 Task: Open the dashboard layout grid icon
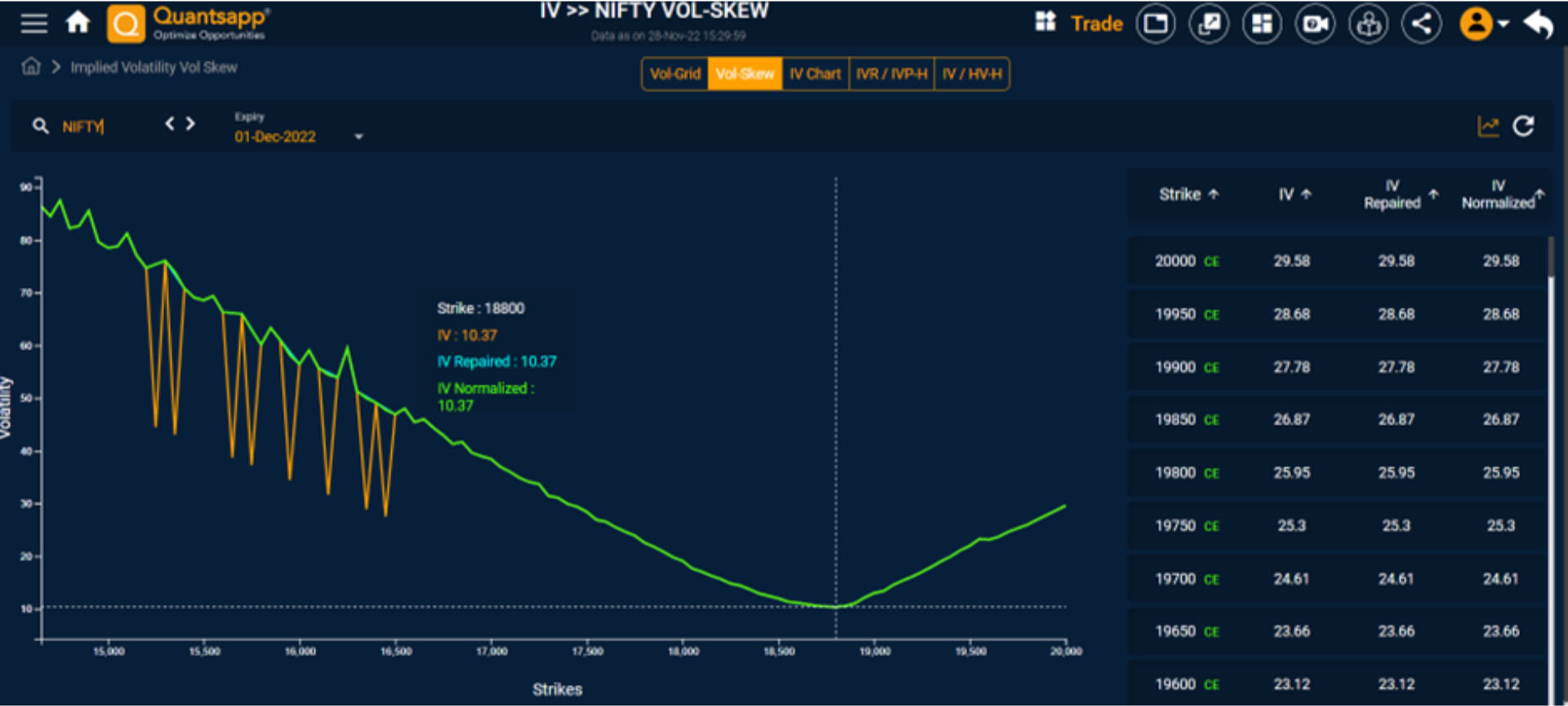[x=1262, y=24]
